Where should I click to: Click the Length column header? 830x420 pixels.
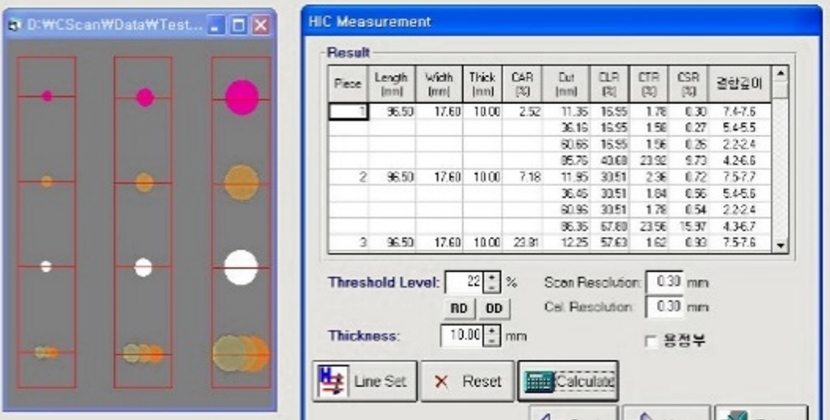click(x=392, y=84)
